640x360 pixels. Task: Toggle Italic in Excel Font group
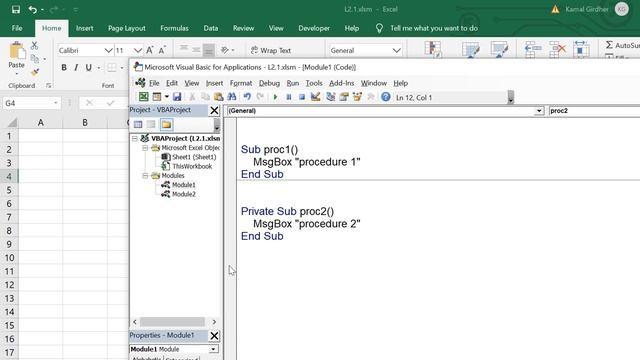pyautogui.click(x=76, y=68)
